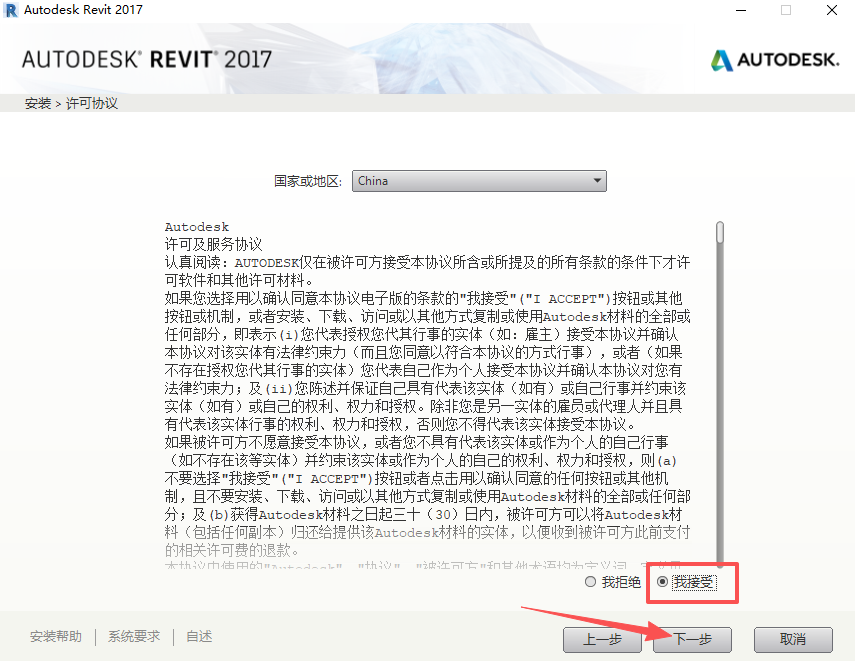This screenshot has height=661, width=855.
Task: Click the 许可及服务协议 heading text
Action: pos(213,244)
